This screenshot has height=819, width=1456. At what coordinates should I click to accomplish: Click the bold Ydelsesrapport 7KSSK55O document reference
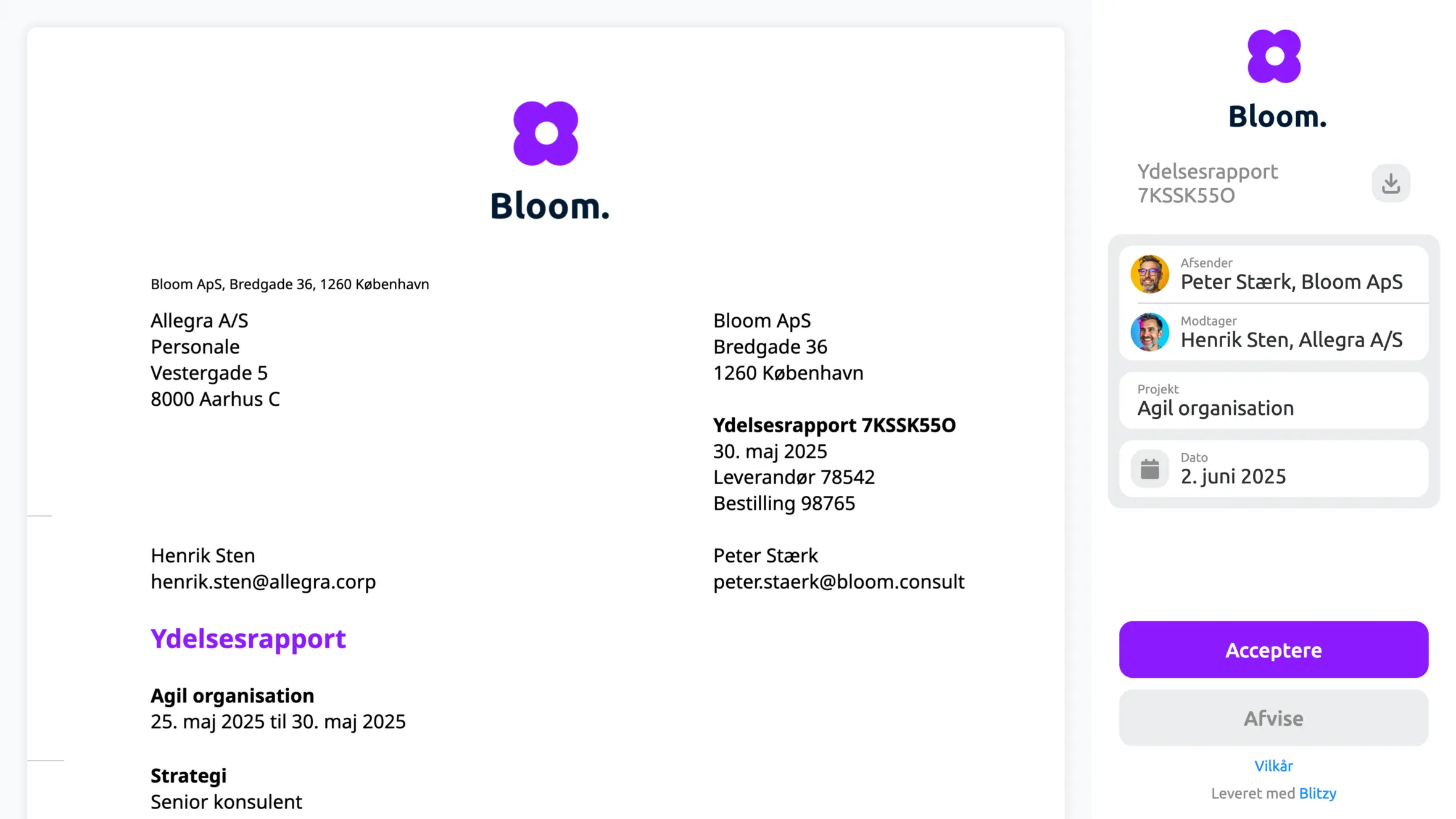[x=834, y=425]
